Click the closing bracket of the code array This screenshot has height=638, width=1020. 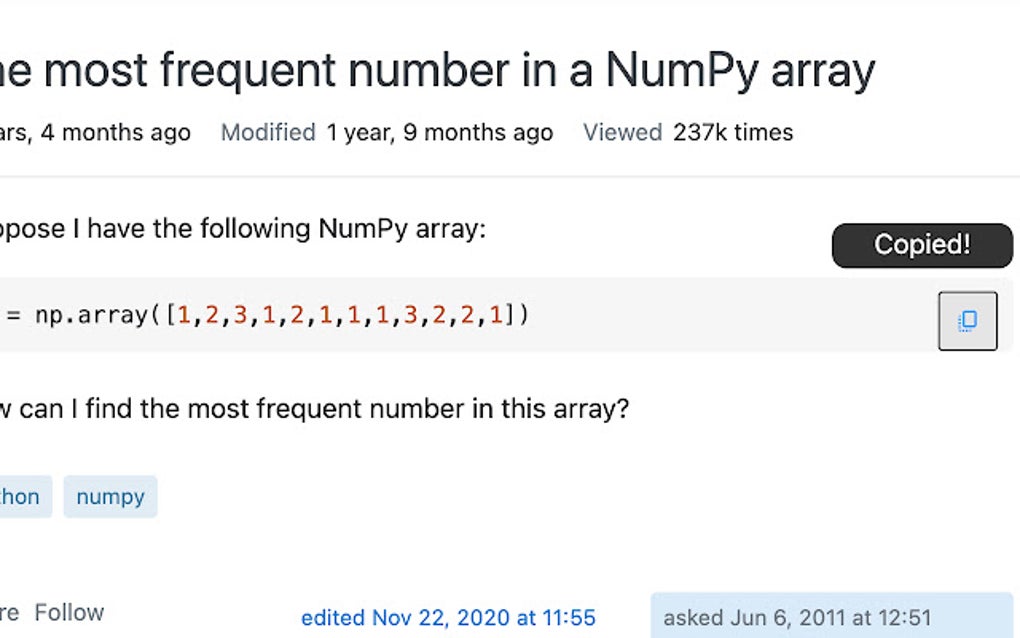(x=511, y=316)
